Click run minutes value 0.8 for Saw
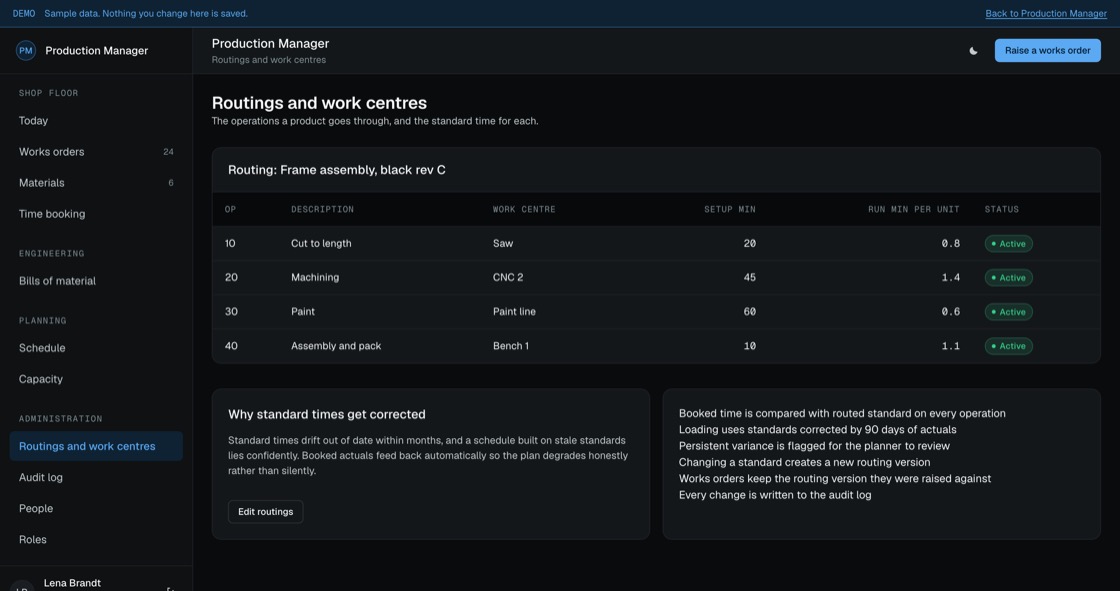The width and height of the screenshot is (1120, 591). tap(951, 243)
